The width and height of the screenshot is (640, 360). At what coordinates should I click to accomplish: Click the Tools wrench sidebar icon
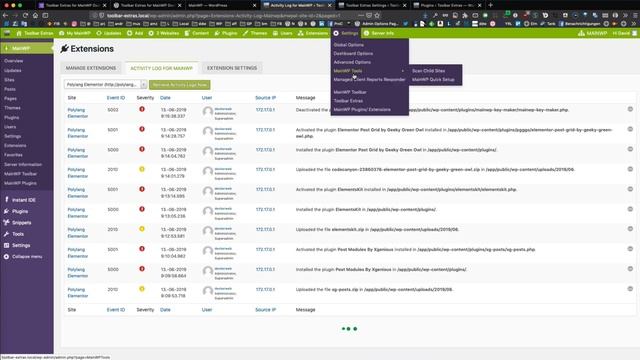click(x=6, y=234)
